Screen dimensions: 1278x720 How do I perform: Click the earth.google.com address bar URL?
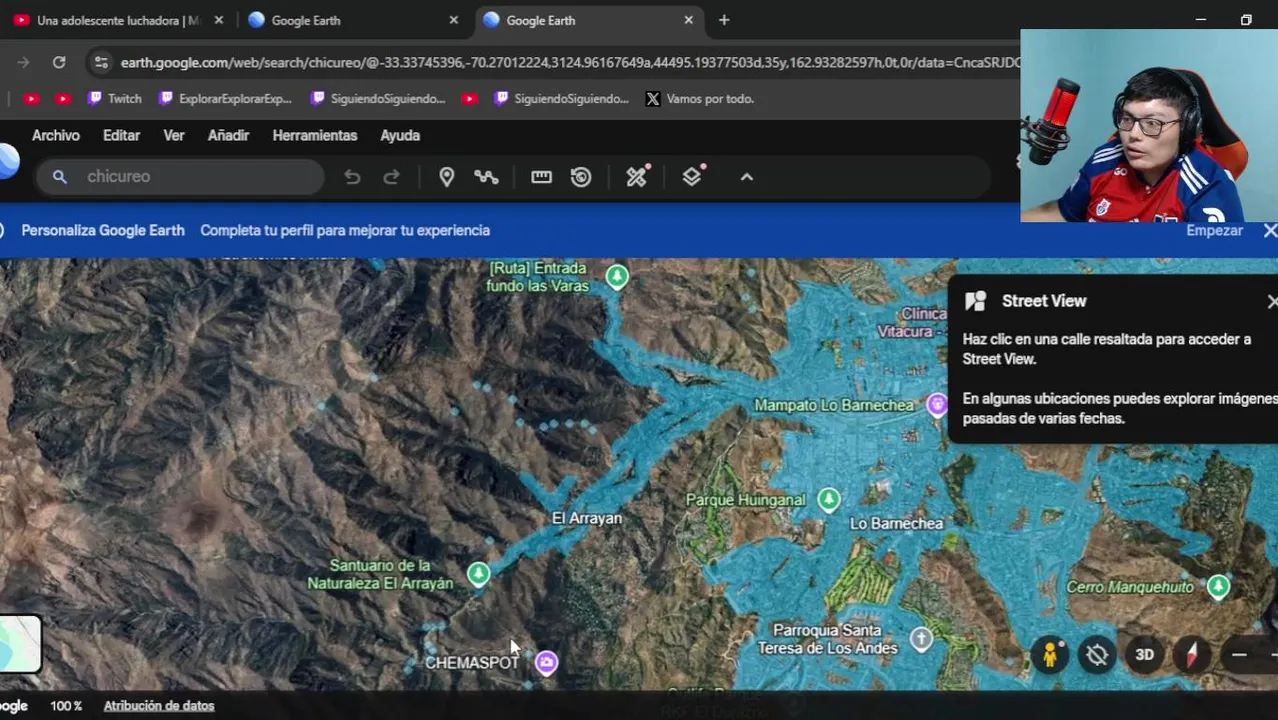(570, 62)
